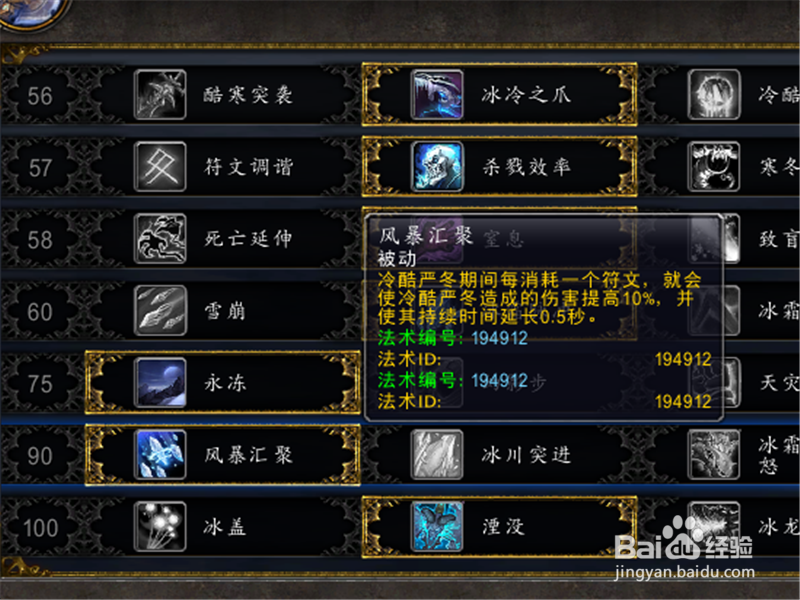Click the 永冻 talent icon

(160, 382)
